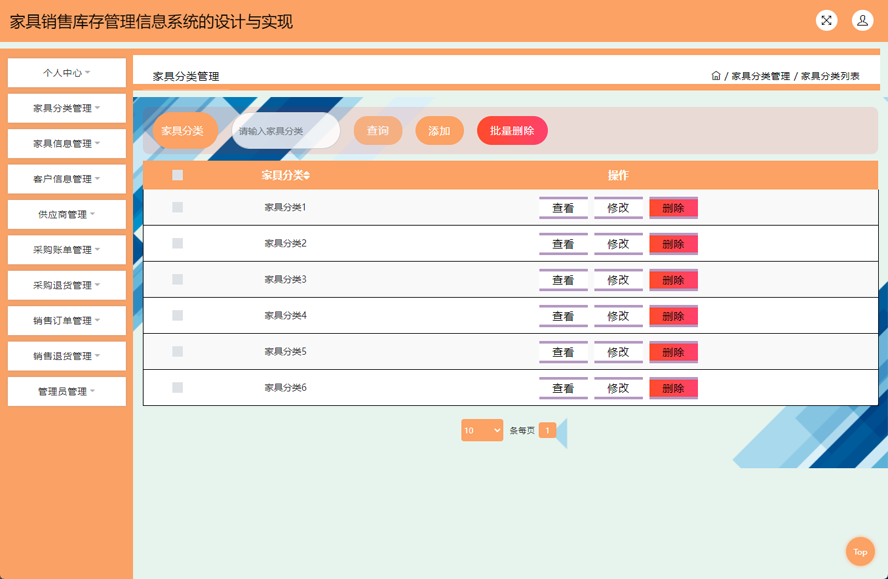
Task: Check the box for 家具分类5
Action: click(x=177, y=351)
